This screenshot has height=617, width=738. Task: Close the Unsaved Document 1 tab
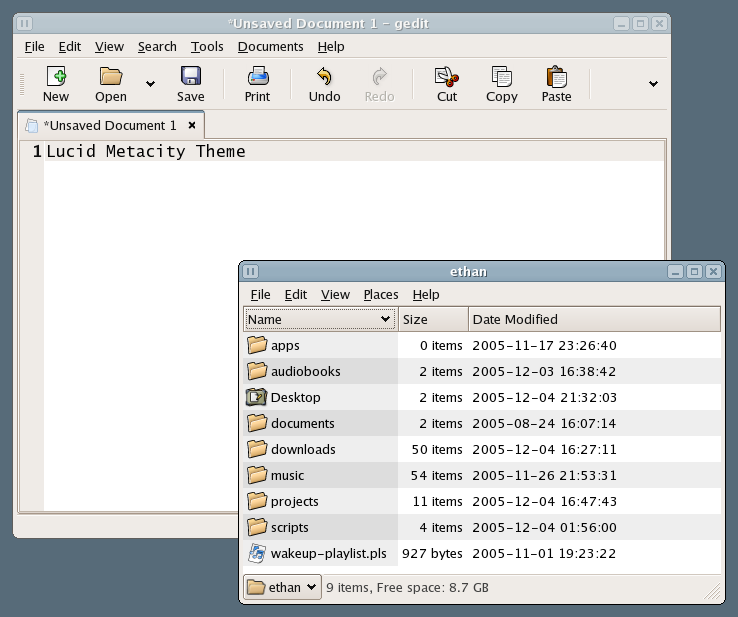[192, 125]
